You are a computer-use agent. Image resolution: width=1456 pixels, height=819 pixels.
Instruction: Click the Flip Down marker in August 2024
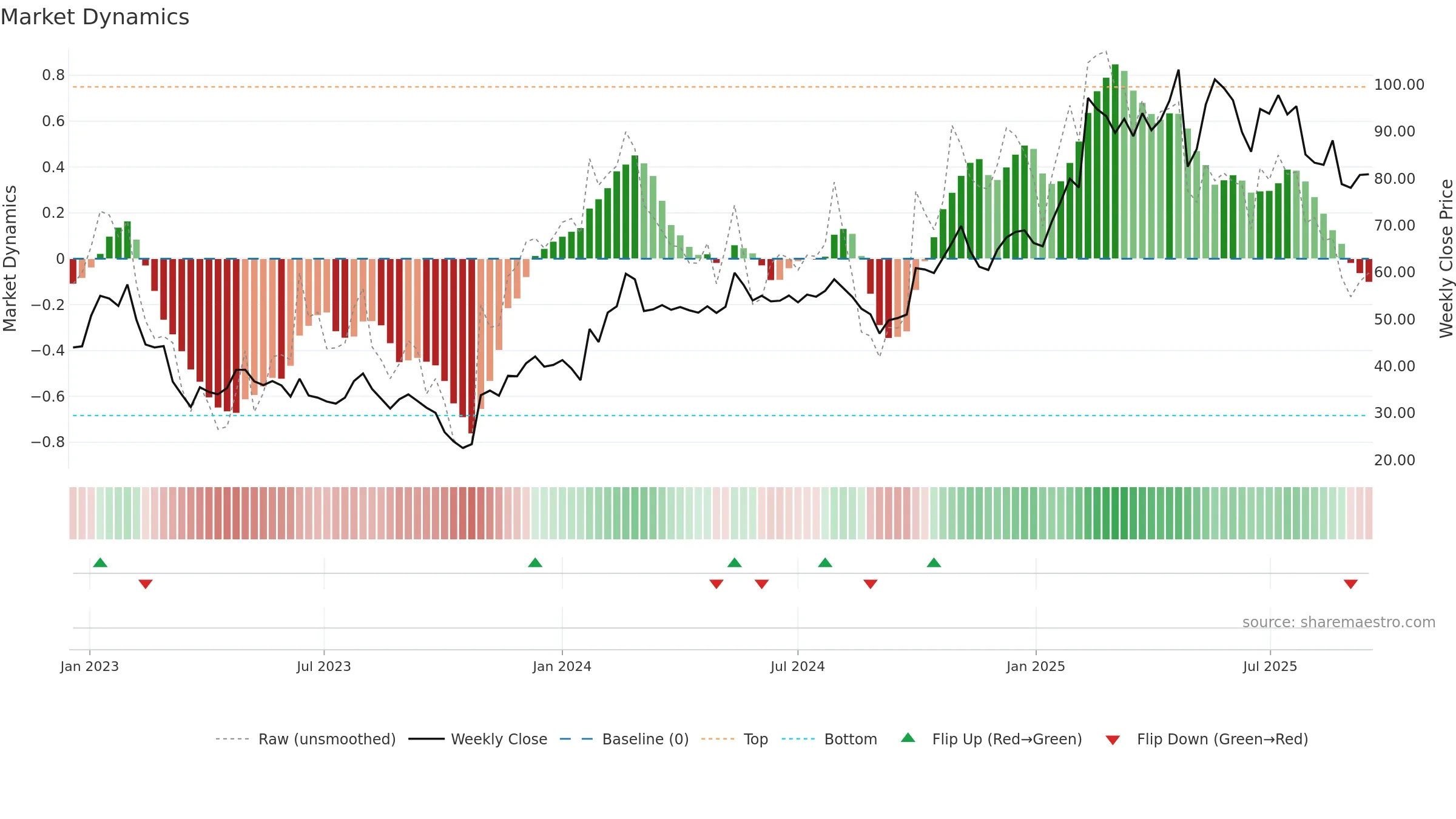point(871,584)
